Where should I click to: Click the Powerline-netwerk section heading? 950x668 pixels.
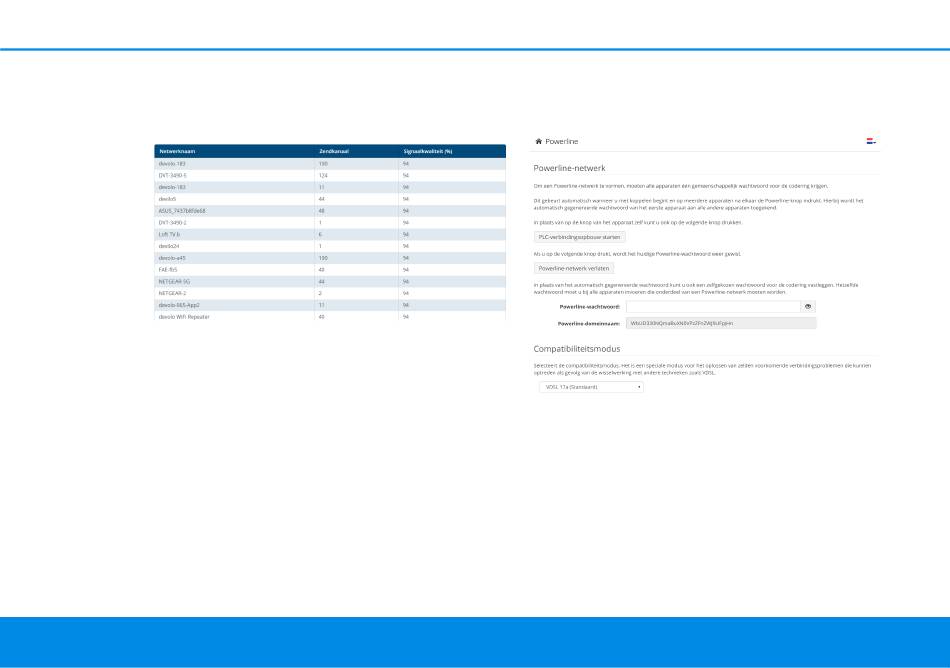[x=570, y=168]
